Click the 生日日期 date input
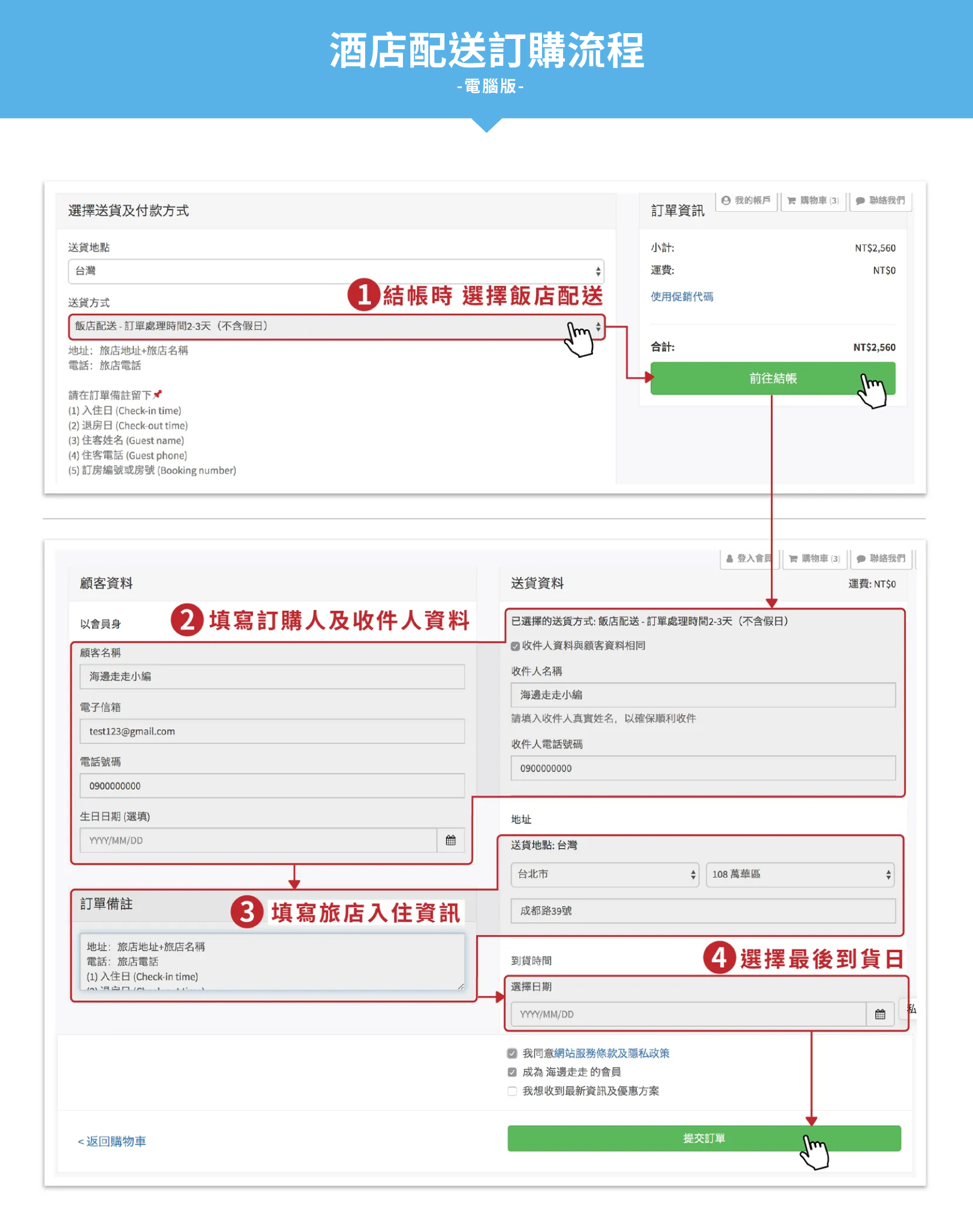 pos(259,841)
